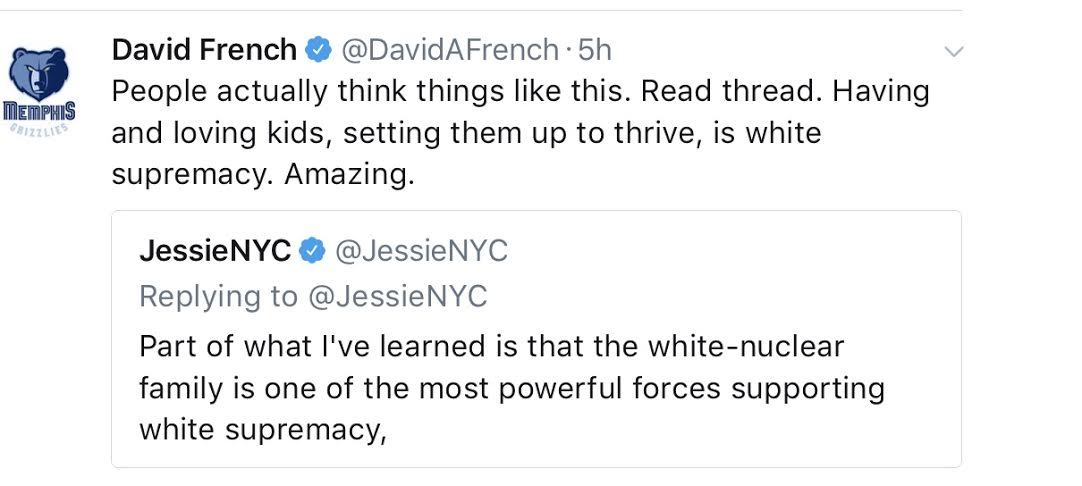Screen dimensions: 1082x486
Task: Expand the tweet options chevron
Action: (x=954, y=51)
